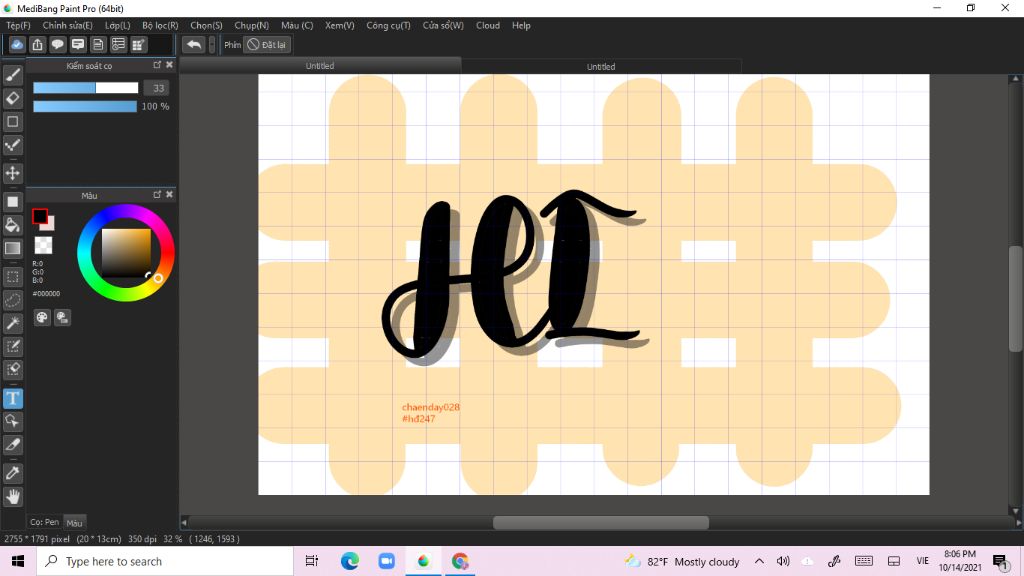Open the Chụp(N) menu
The image size is (1024, 576).
click(251, 25)
